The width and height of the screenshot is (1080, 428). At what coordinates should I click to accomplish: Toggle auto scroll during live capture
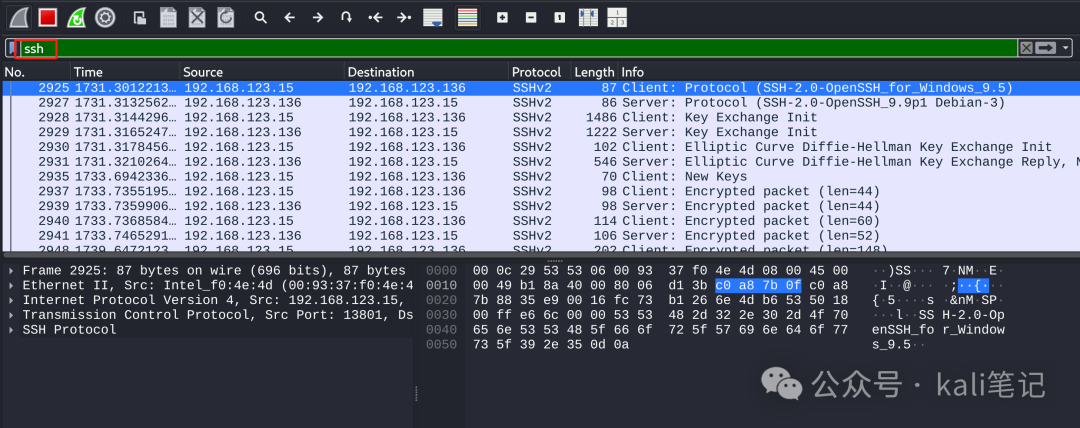tap(433, 17)
